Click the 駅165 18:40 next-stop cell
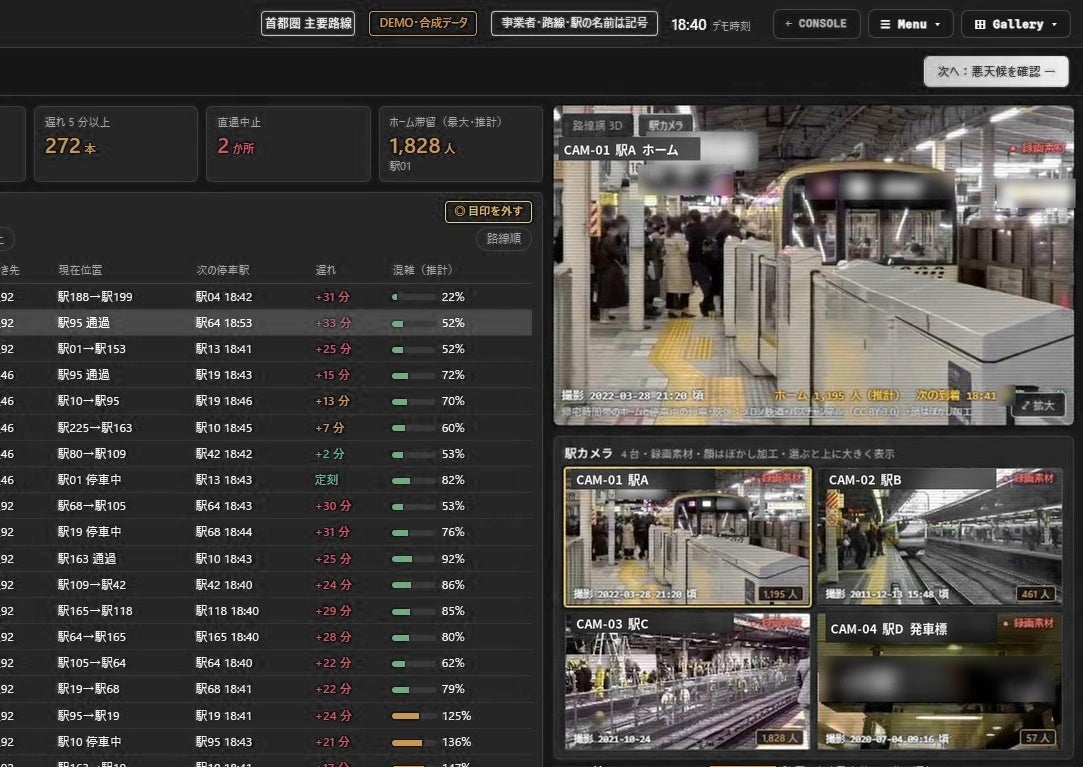This screenshot has width=1083, height=767. tap(227, 636)
